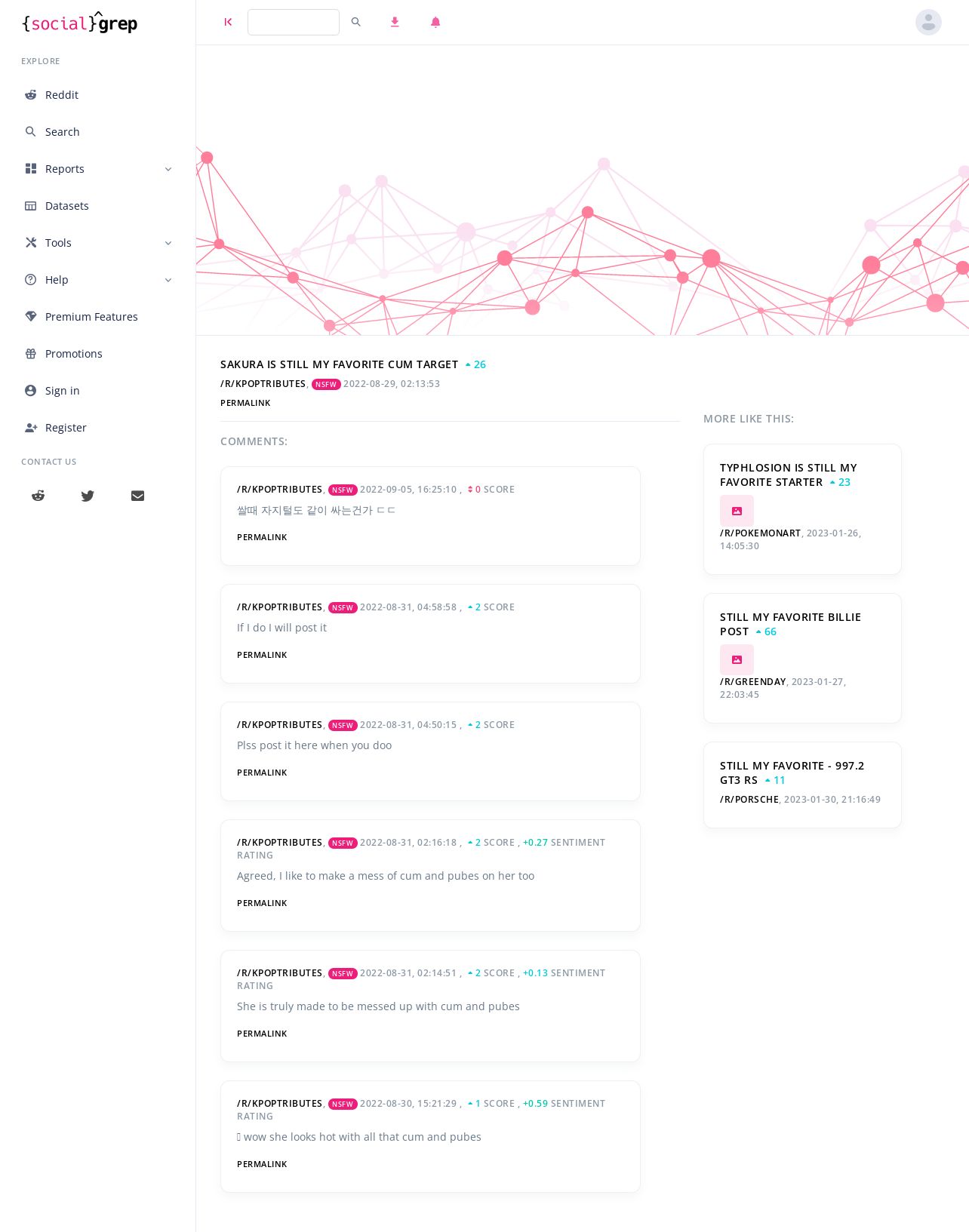The width and height of the screenshot is (969, 1232).
Task: Open Permalink of the 2022-08-30 comment
Action: (262, 1164)
